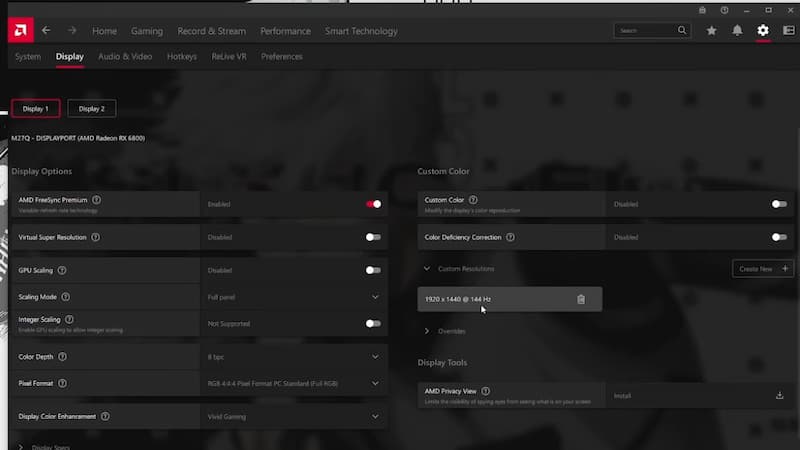Click the Display settings tab

pos(69,57)
